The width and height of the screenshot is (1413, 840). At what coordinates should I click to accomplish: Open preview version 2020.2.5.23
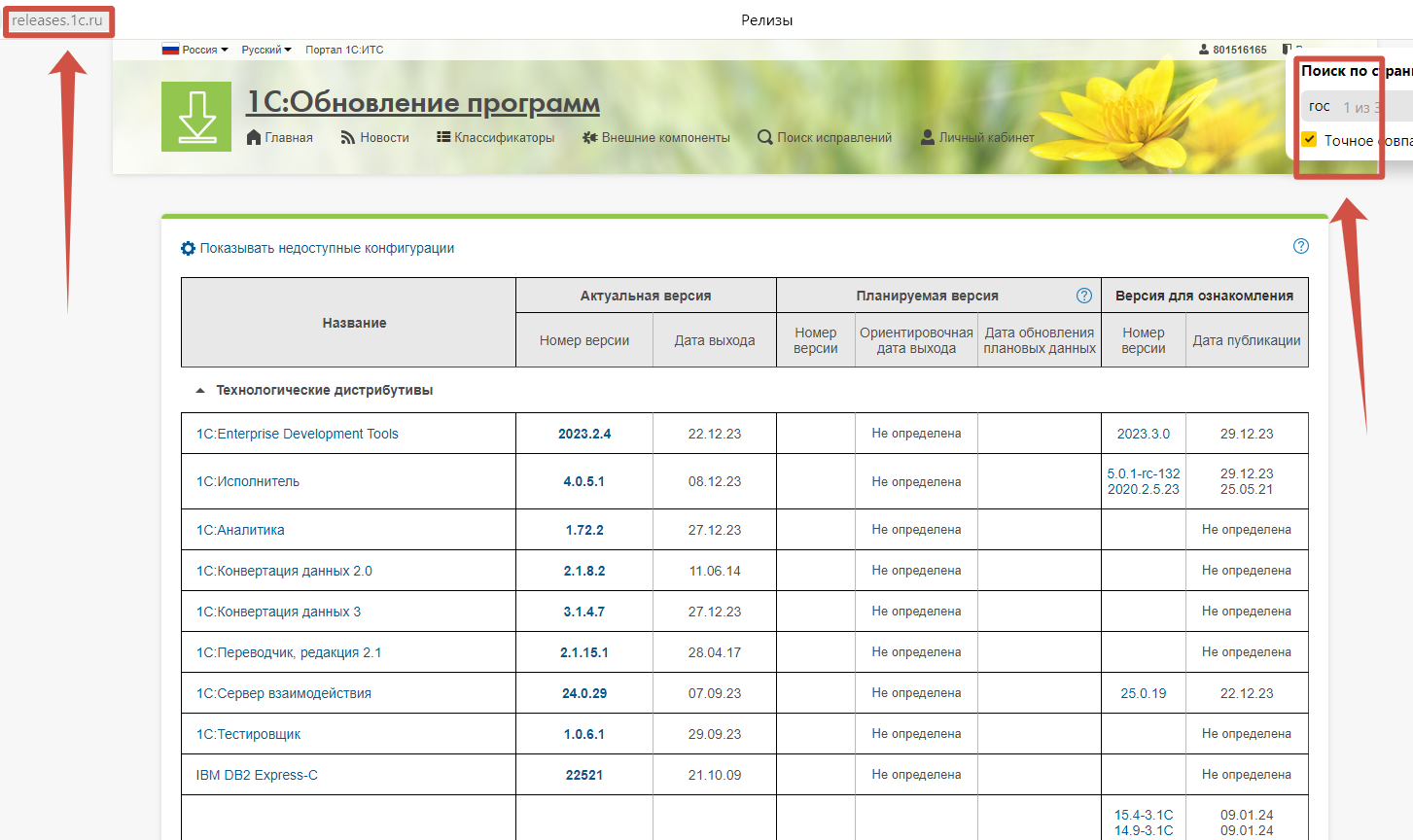[x=1144, y=489]
